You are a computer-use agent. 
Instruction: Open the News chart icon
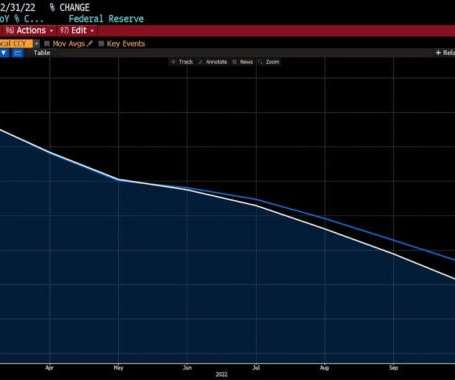coord(235,62)
